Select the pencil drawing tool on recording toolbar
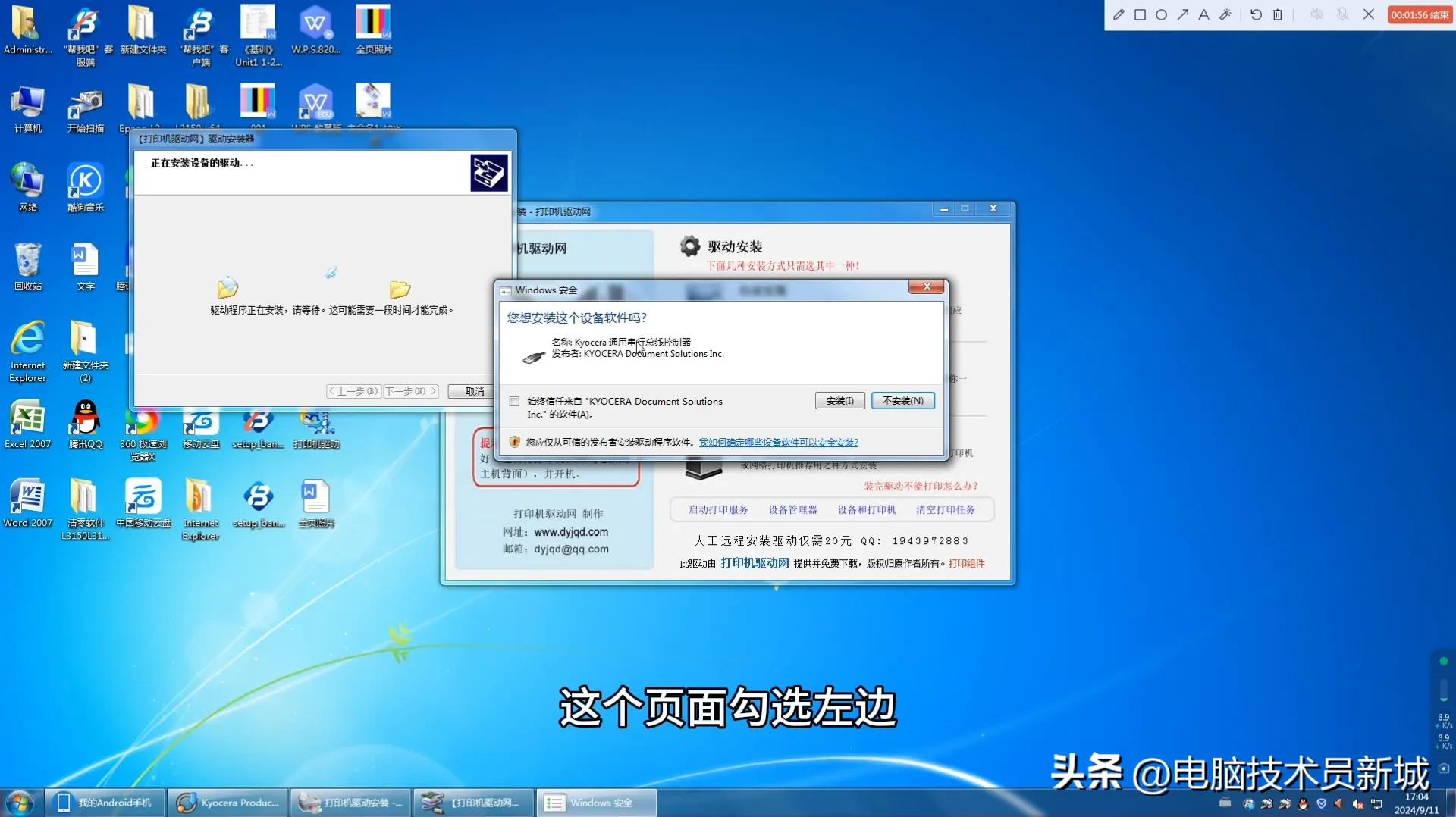Image resolution: width=1456 pixels, height=817 pixels. (x=1119, y=14)
